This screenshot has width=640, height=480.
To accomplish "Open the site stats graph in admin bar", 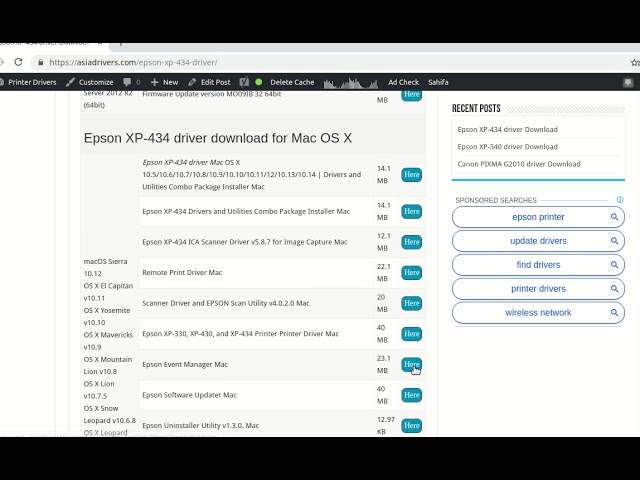I will tap(351, 82).
